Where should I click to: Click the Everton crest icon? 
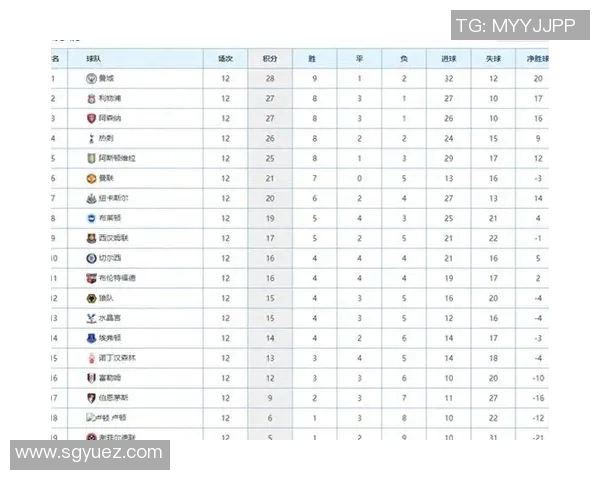(90, 338)
